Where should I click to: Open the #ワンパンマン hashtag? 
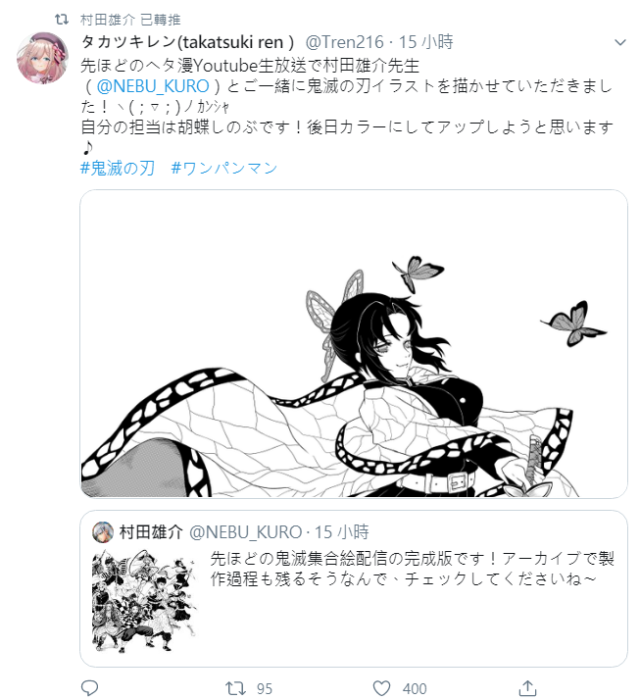pos(224,168)
